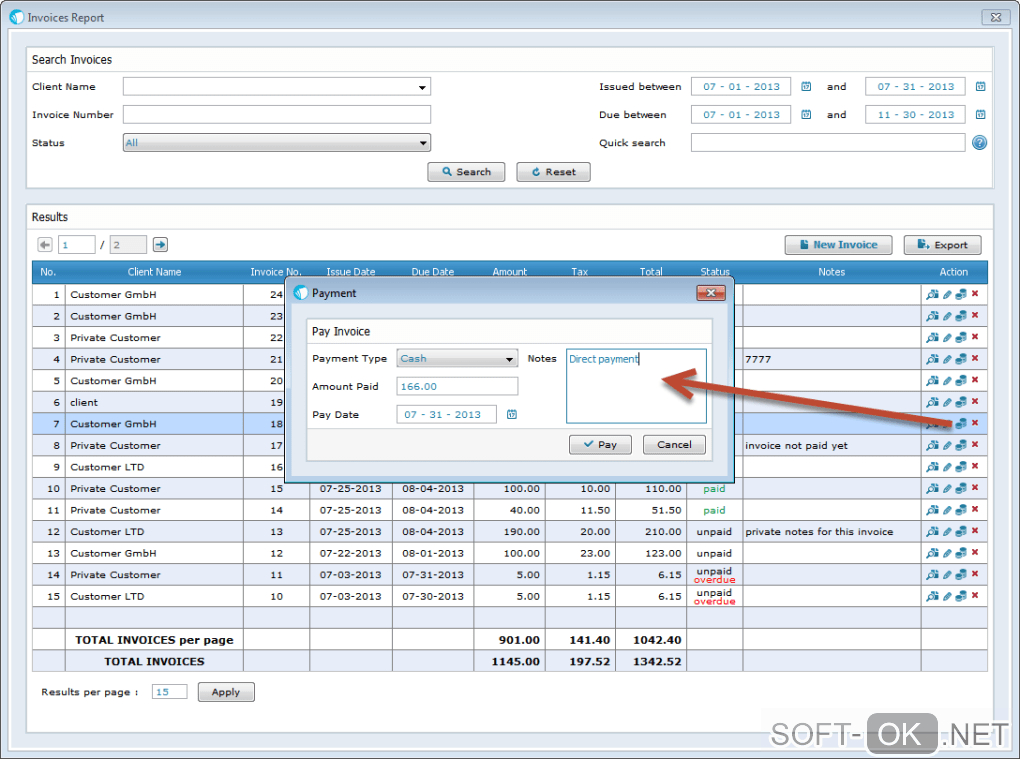Open calendar for Due between end date
Viewport: 1020px width, 759px height.
click(980, 114)
